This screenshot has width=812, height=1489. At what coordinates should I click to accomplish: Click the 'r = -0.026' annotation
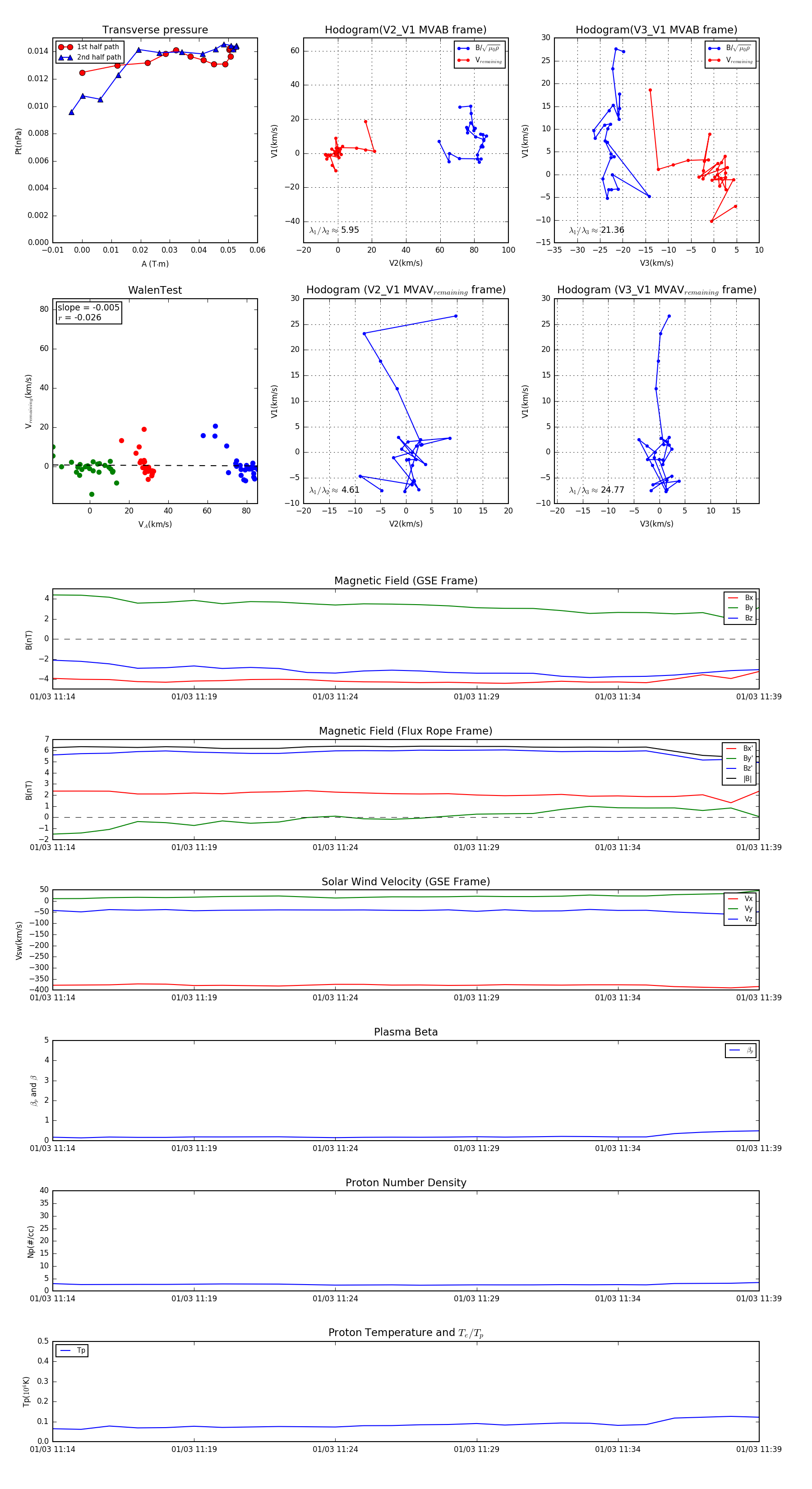[x=80, y=317]
